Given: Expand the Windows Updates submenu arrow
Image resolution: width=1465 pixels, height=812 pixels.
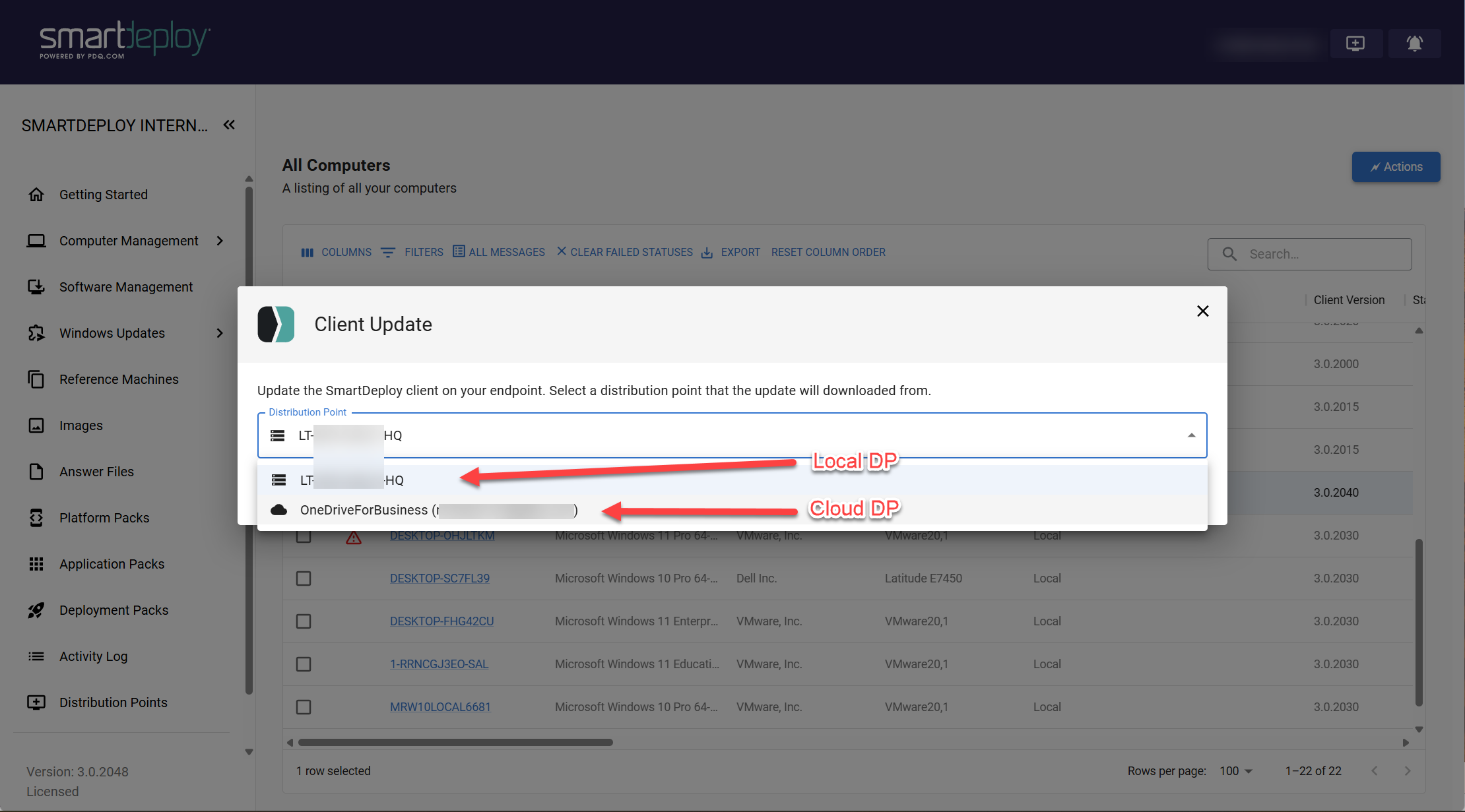Looking at the screenshot, I should (220, 333).
